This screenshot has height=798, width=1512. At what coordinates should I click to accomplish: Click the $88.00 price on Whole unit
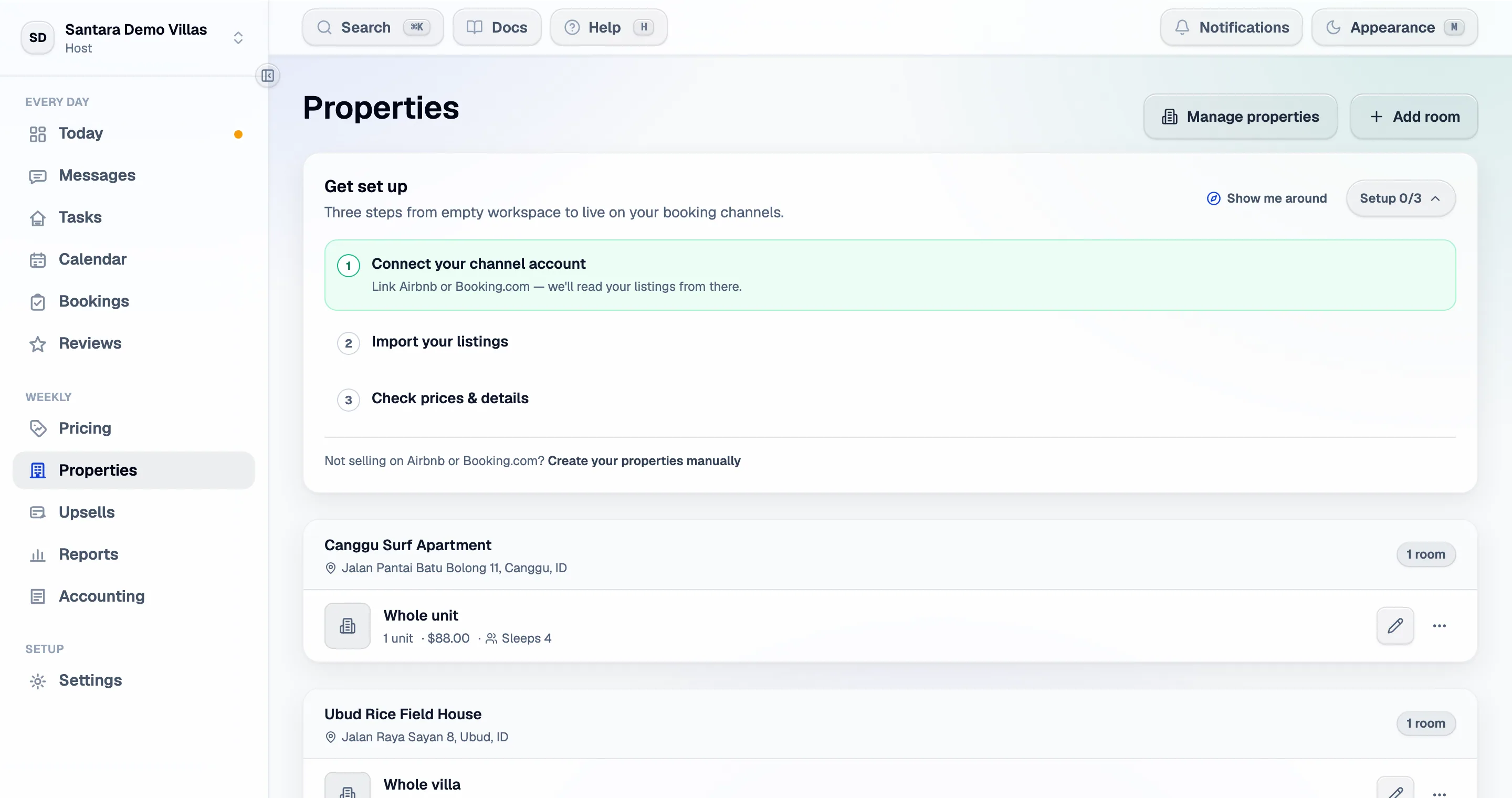pos(448,638)
